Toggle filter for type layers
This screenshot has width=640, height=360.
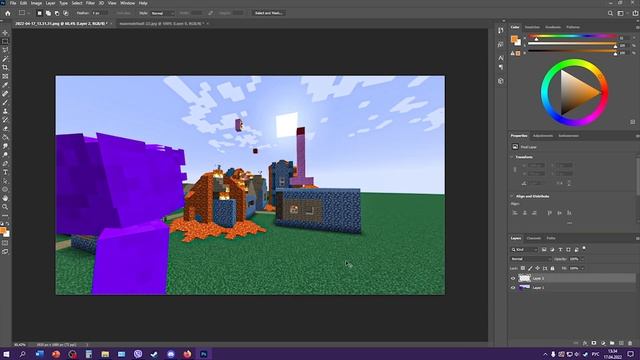pyautogui.click(x=560, y=249)
